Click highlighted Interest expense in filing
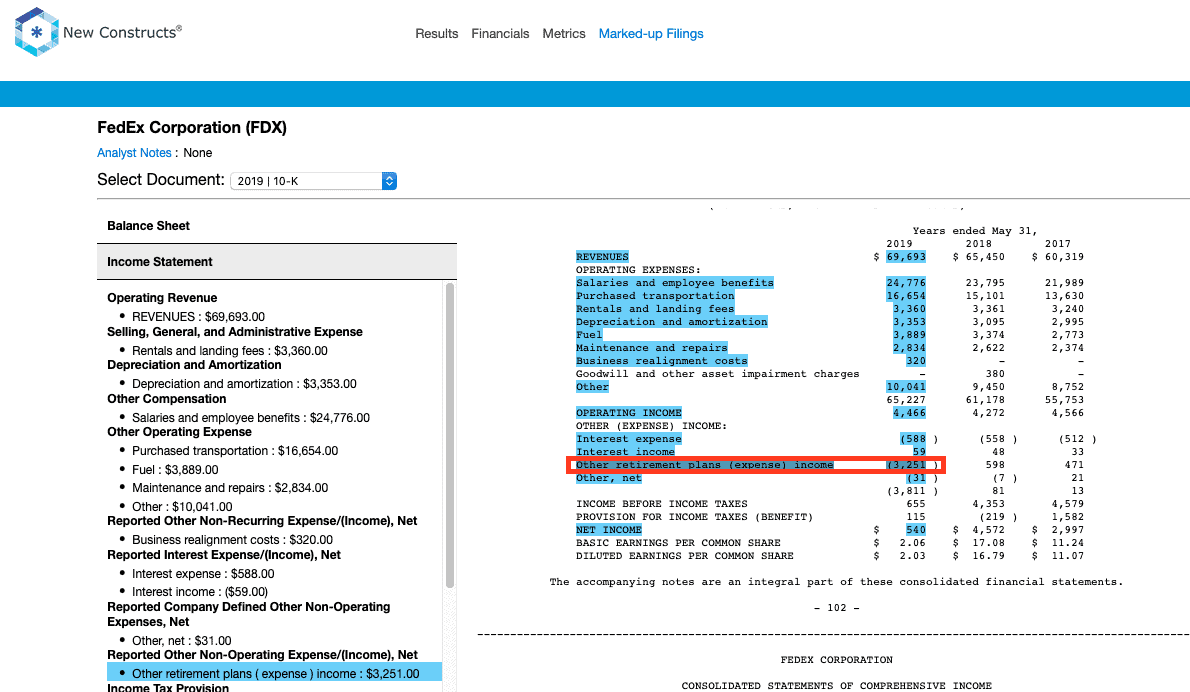Image resolution: width=1190 pixels, height=692 pixels. [x=628, y=439]
